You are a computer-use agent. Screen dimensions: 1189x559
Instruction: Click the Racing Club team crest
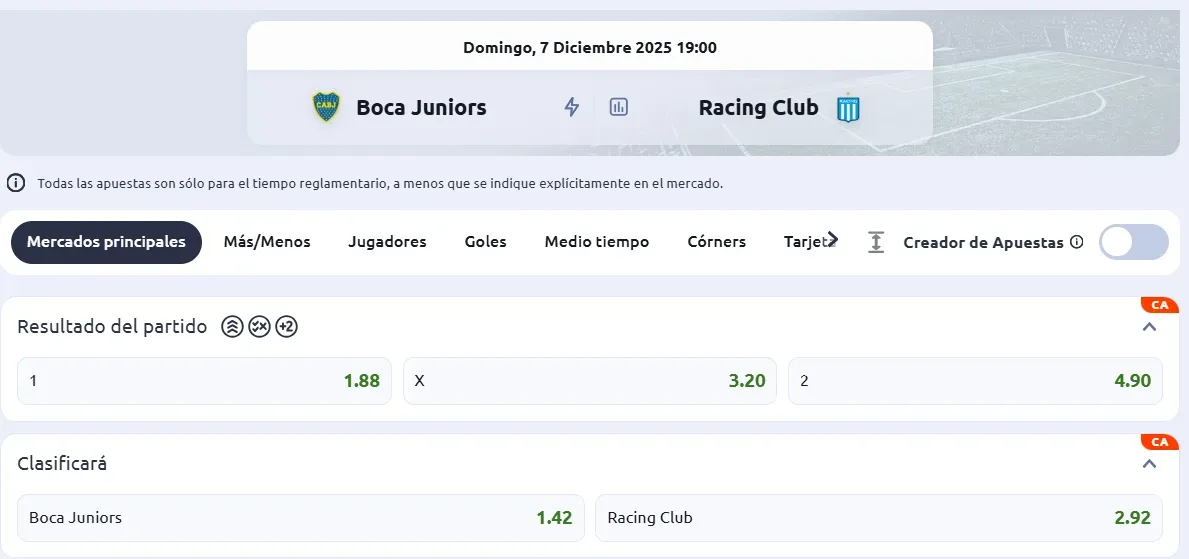click(x=848, y=108)
